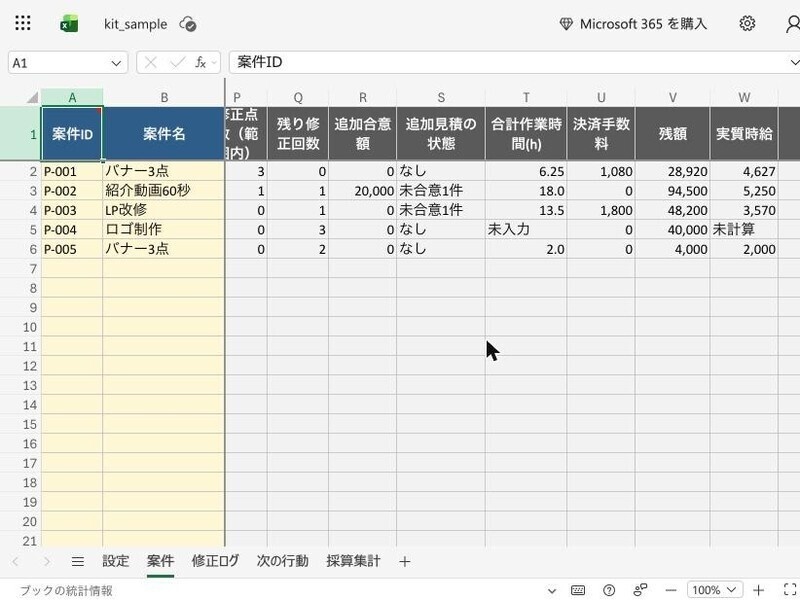Switch to the 設定 sheet tab
800x600 pixels.
115,561
